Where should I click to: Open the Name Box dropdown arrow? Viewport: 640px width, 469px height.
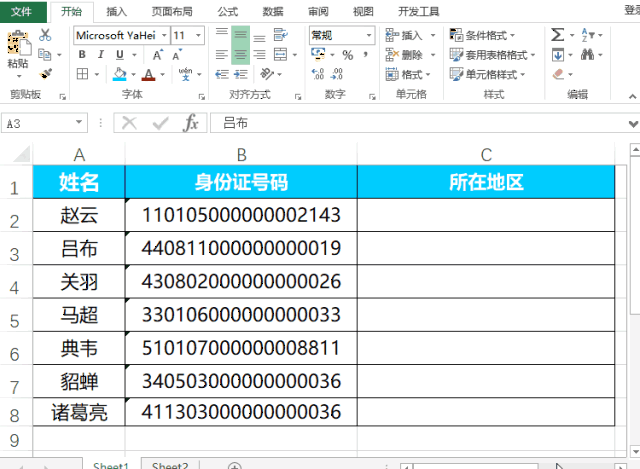click(79, 122)
